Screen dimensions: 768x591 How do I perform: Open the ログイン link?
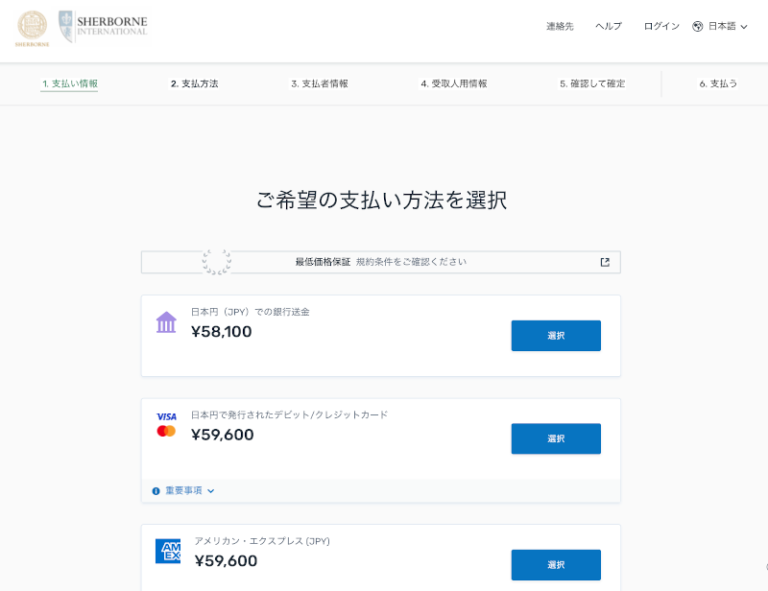pyautogui.click(x=661, y=27)
